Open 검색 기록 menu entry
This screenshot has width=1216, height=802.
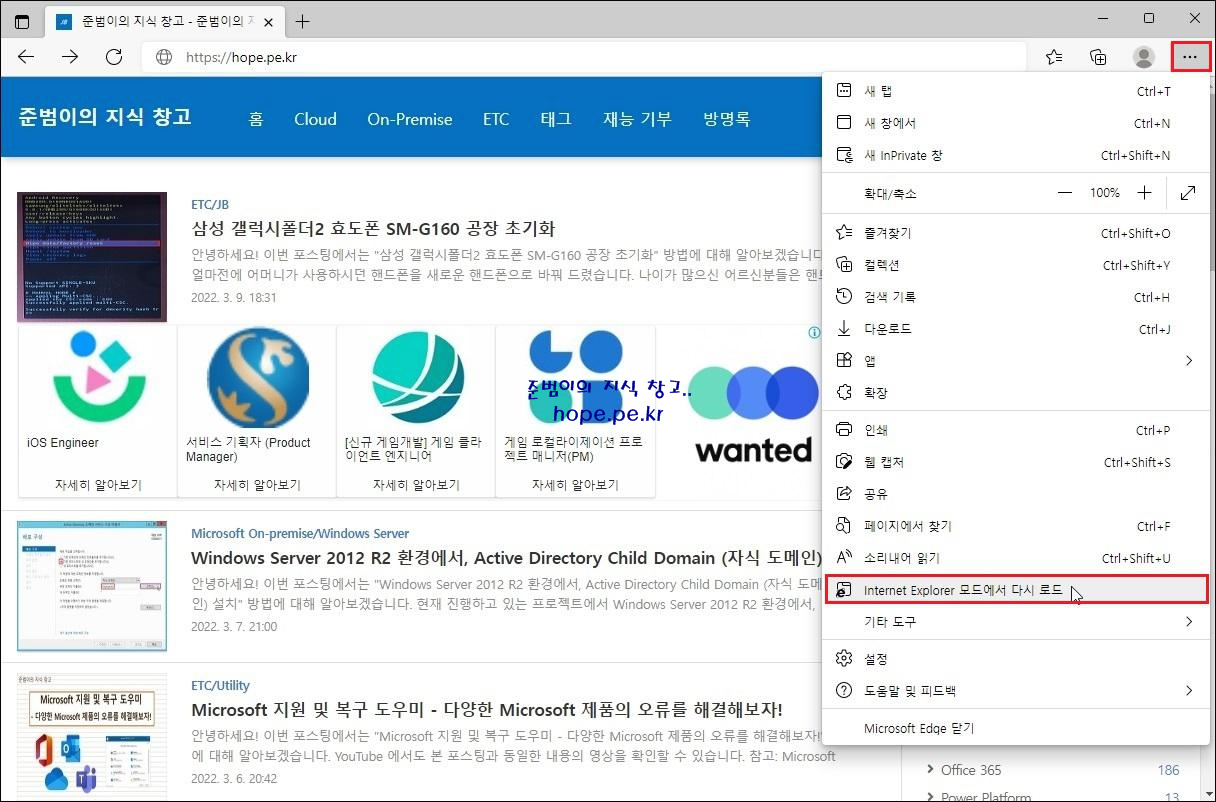tap(1015, 297)
